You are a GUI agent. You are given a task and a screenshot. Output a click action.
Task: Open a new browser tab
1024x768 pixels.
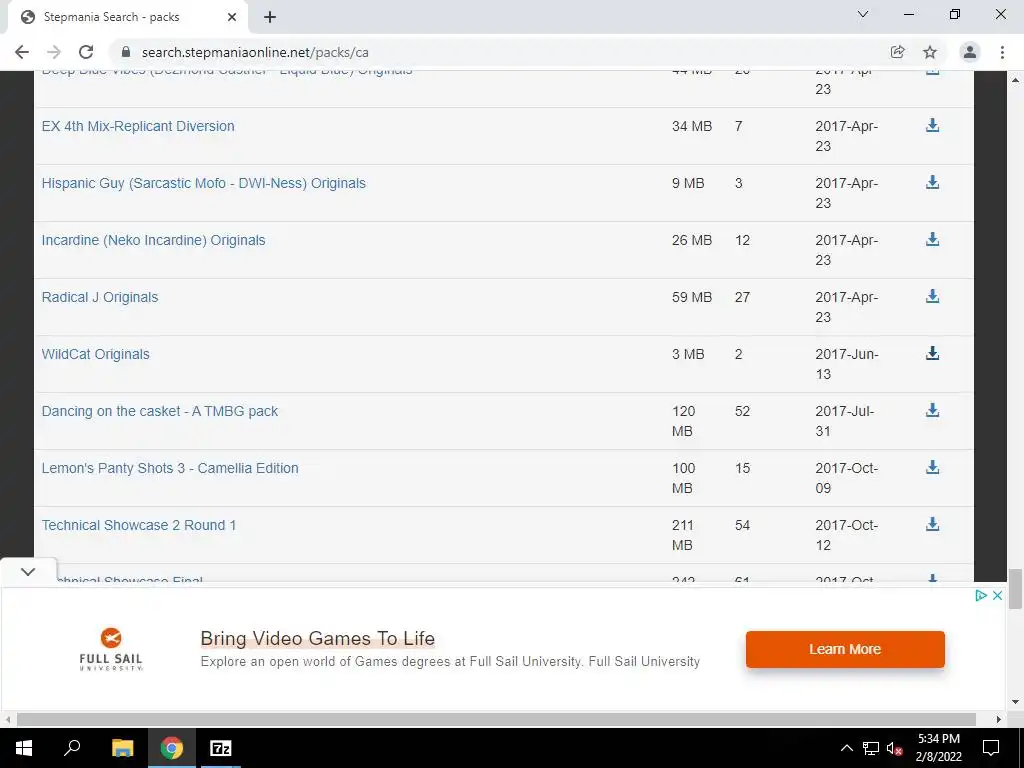coord(270,17)
